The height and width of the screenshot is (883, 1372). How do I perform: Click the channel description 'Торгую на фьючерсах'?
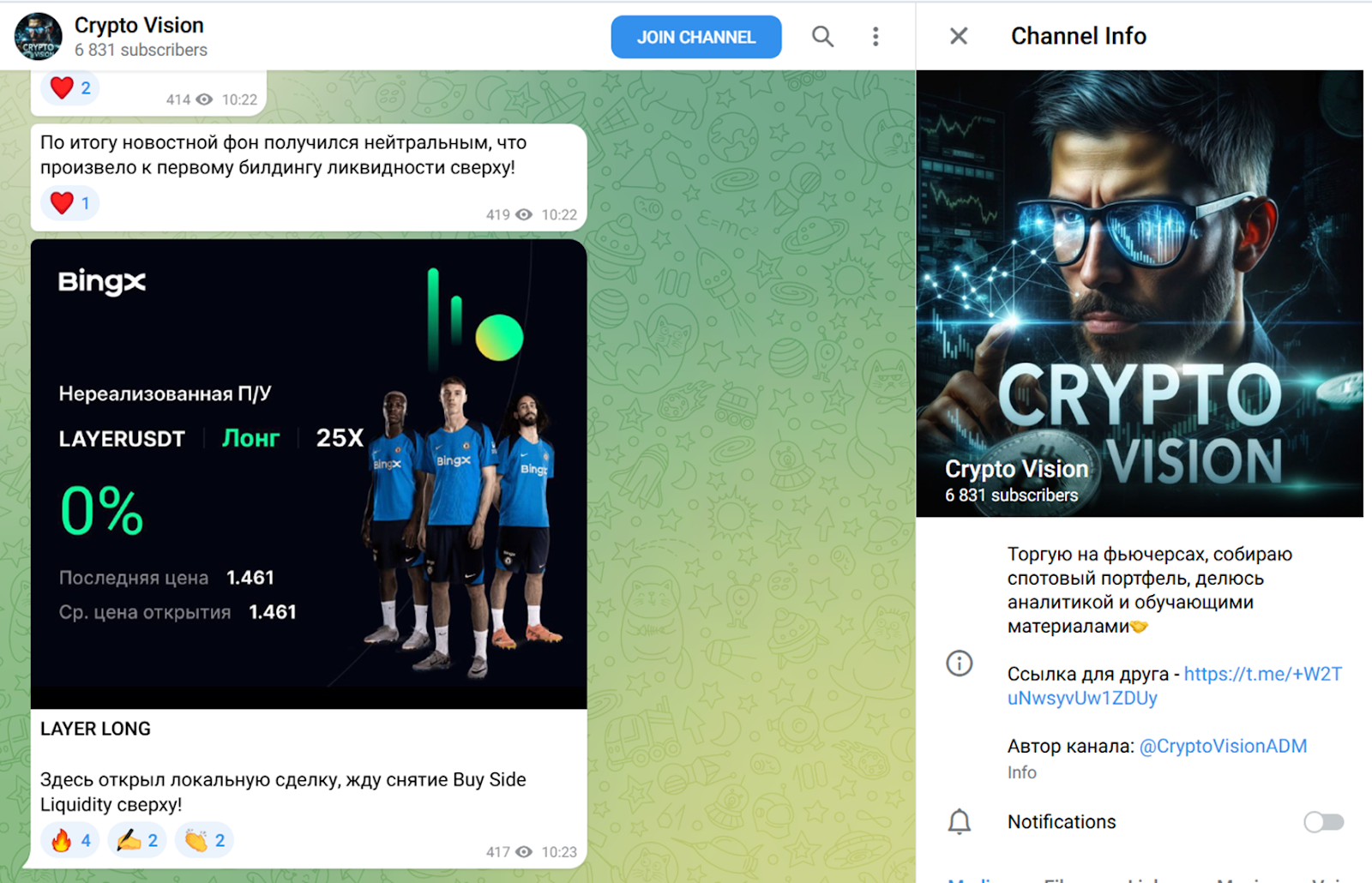pos(1150,590)
